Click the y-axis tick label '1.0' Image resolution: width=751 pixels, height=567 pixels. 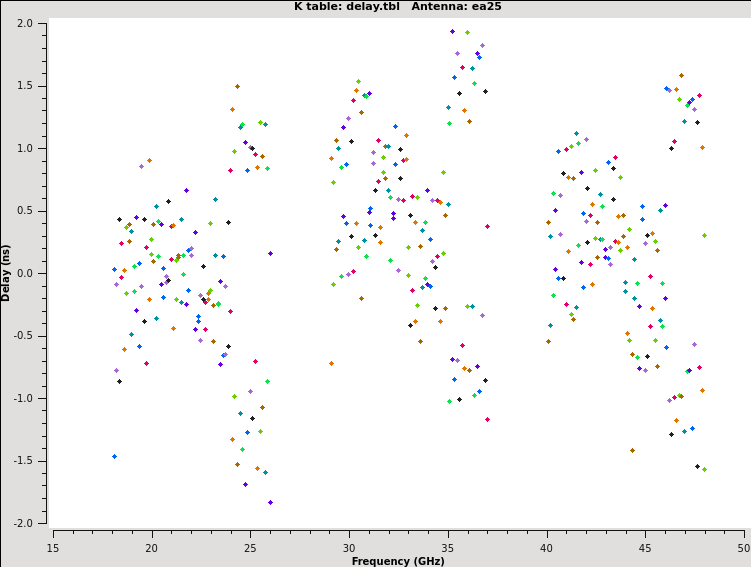[x=25, y=148]
